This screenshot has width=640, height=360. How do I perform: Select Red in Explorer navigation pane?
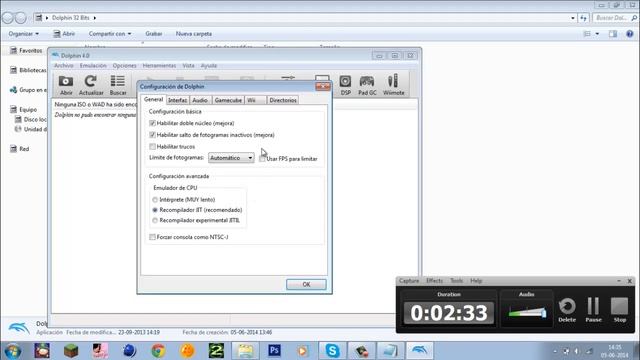[x=20, y=149]
